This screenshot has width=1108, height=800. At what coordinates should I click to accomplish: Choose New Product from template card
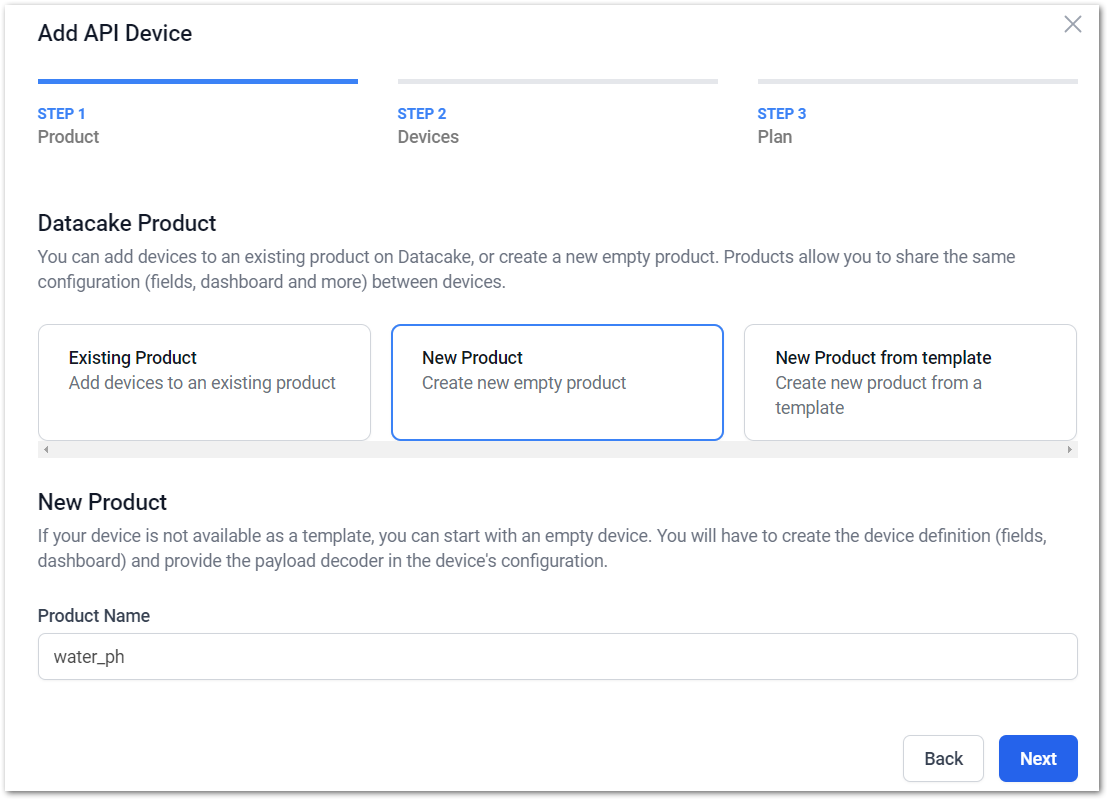click(x=910, y=382)
